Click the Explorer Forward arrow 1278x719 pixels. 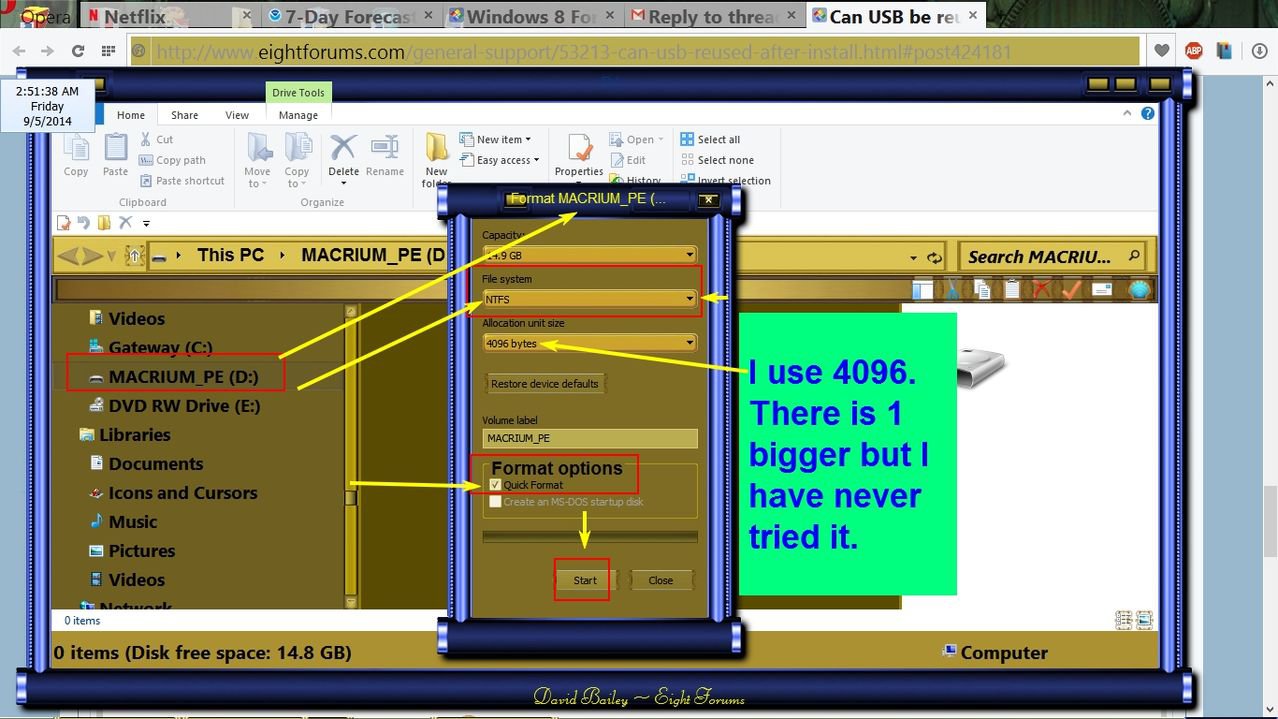92,256
